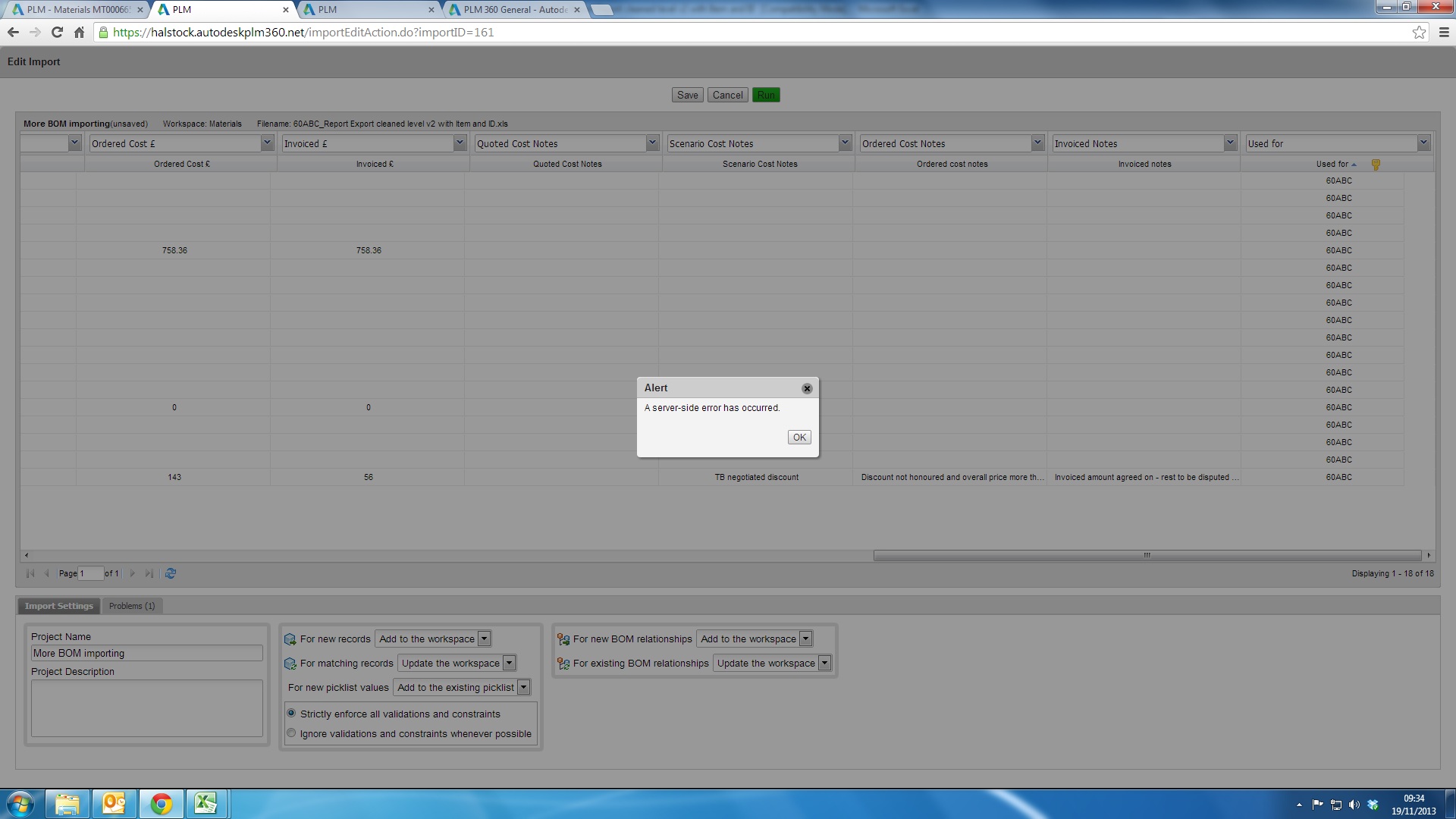Image resolution: width=1456 pixels, height=819 pixels.
Task: Open Windows Explorer from the taskbar
Action: tap(67, 804)
